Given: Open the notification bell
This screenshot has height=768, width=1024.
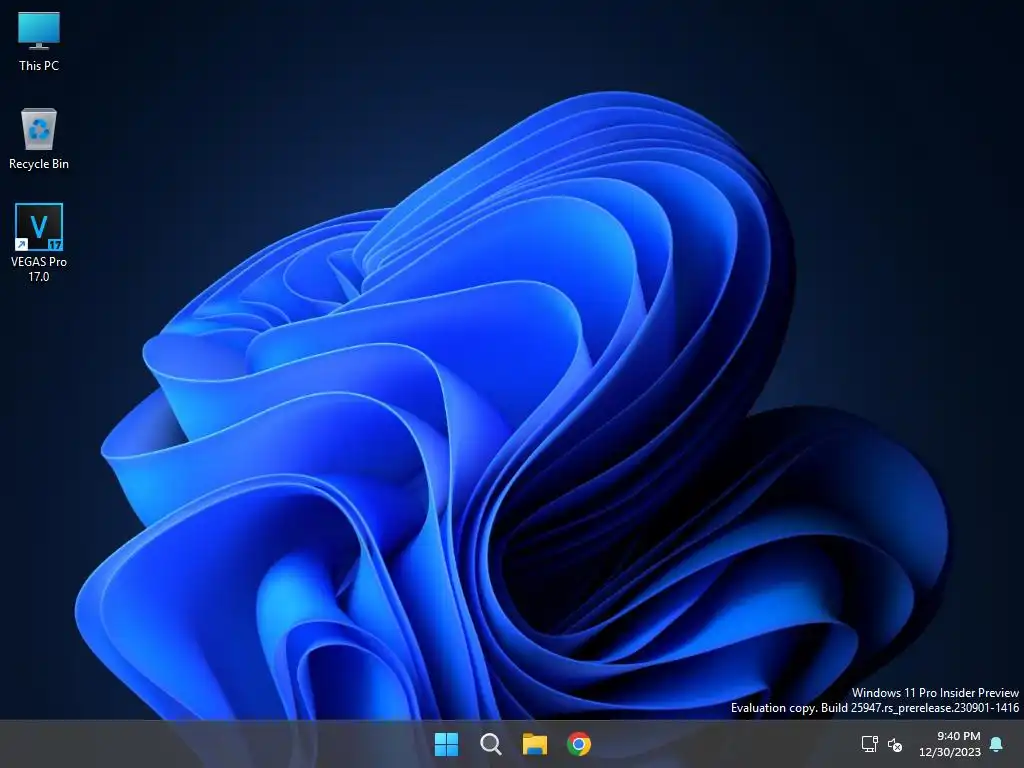Looking at the screenshot, I should [996, 744].
